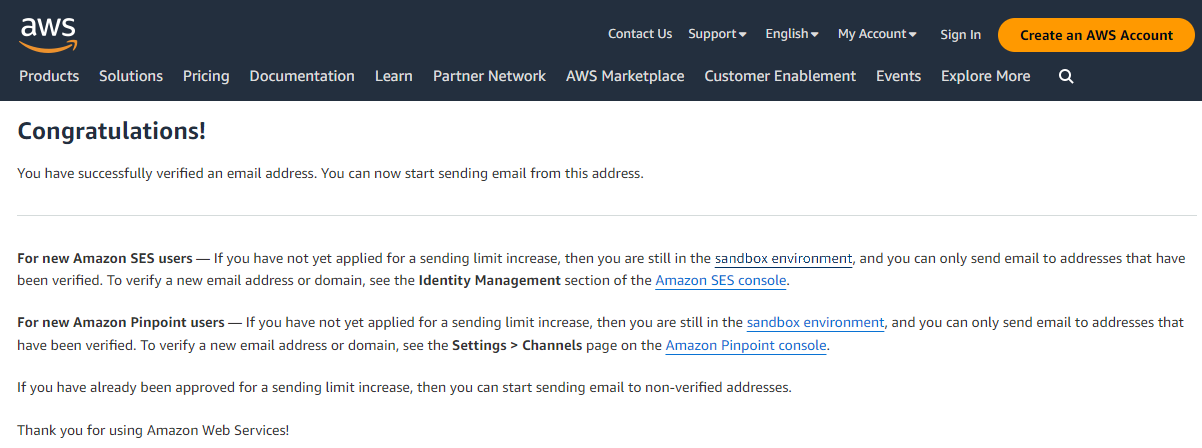The width and height of the screenshot is (1202, 448).
Task: Open the English language dropdown
Action: [x=792, y=34]
